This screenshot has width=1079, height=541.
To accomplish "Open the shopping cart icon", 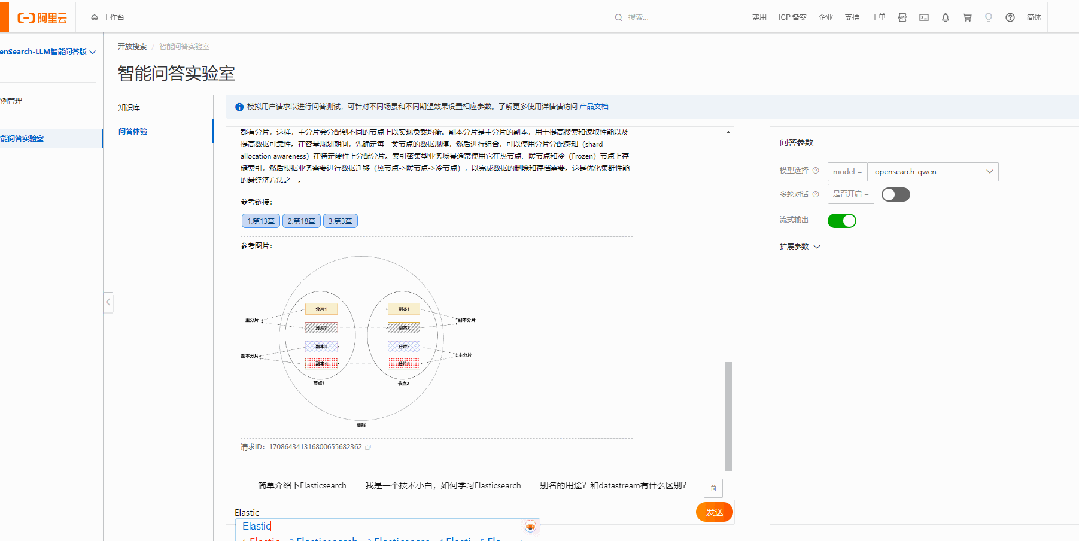I will coord(967,17).
